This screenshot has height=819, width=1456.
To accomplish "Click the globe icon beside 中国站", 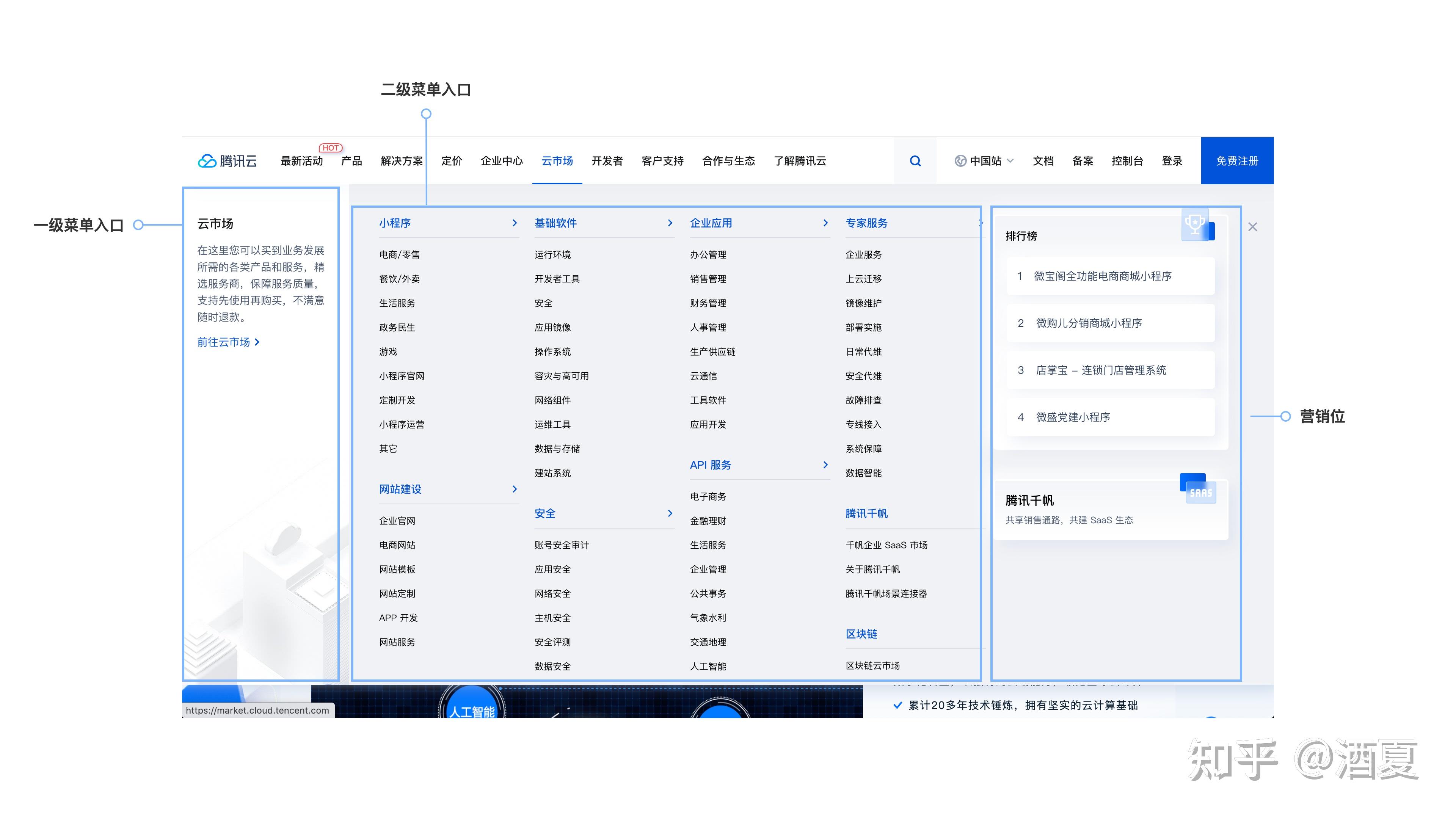I will click(x=960, y=161).
